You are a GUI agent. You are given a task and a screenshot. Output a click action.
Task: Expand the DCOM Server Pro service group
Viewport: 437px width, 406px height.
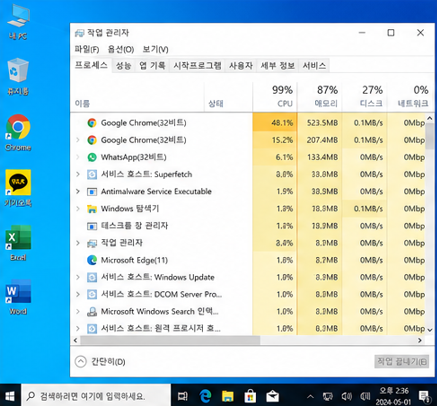coord(78,294)
